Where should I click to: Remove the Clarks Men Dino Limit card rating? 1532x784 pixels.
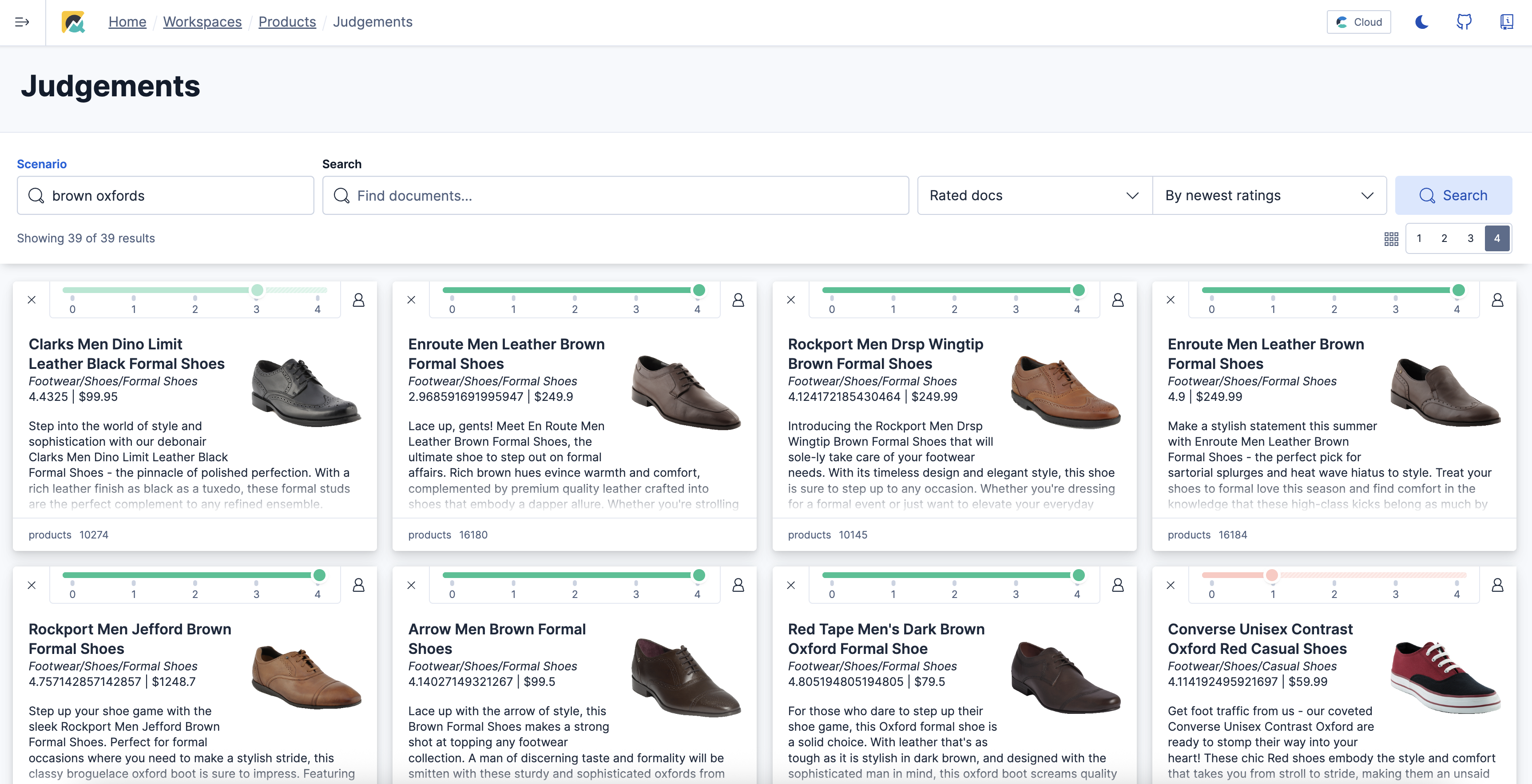(32, 300)
